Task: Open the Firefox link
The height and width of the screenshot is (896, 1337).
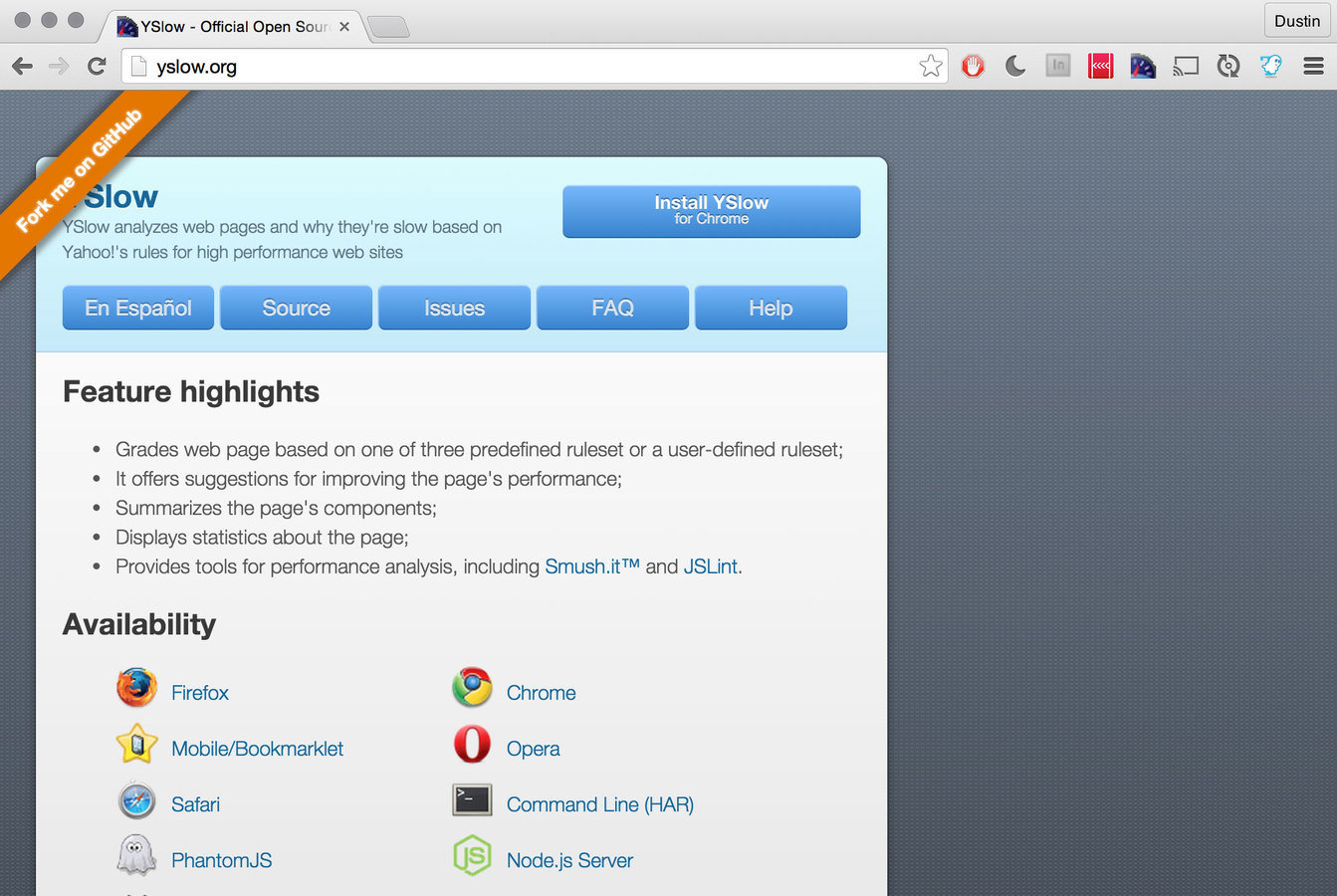Action: coord(200,693)
